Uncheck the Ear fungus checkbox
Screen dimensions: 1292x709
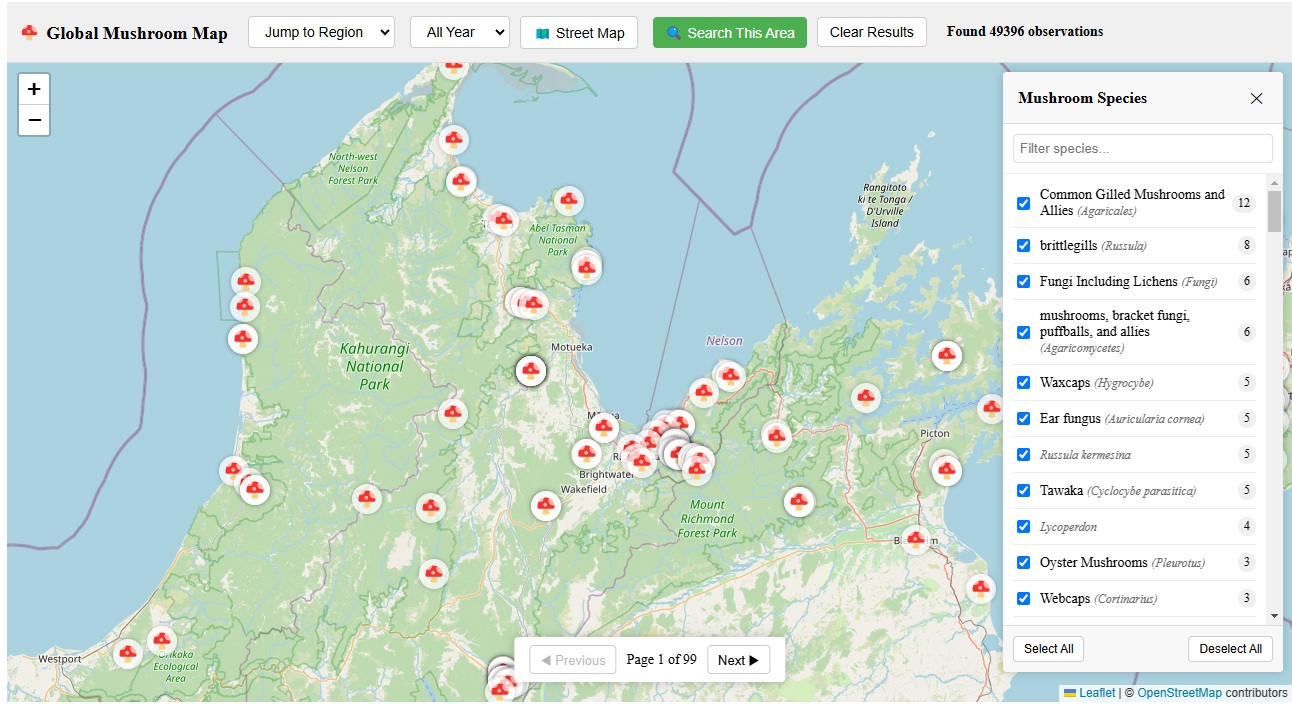[1023, 418]
